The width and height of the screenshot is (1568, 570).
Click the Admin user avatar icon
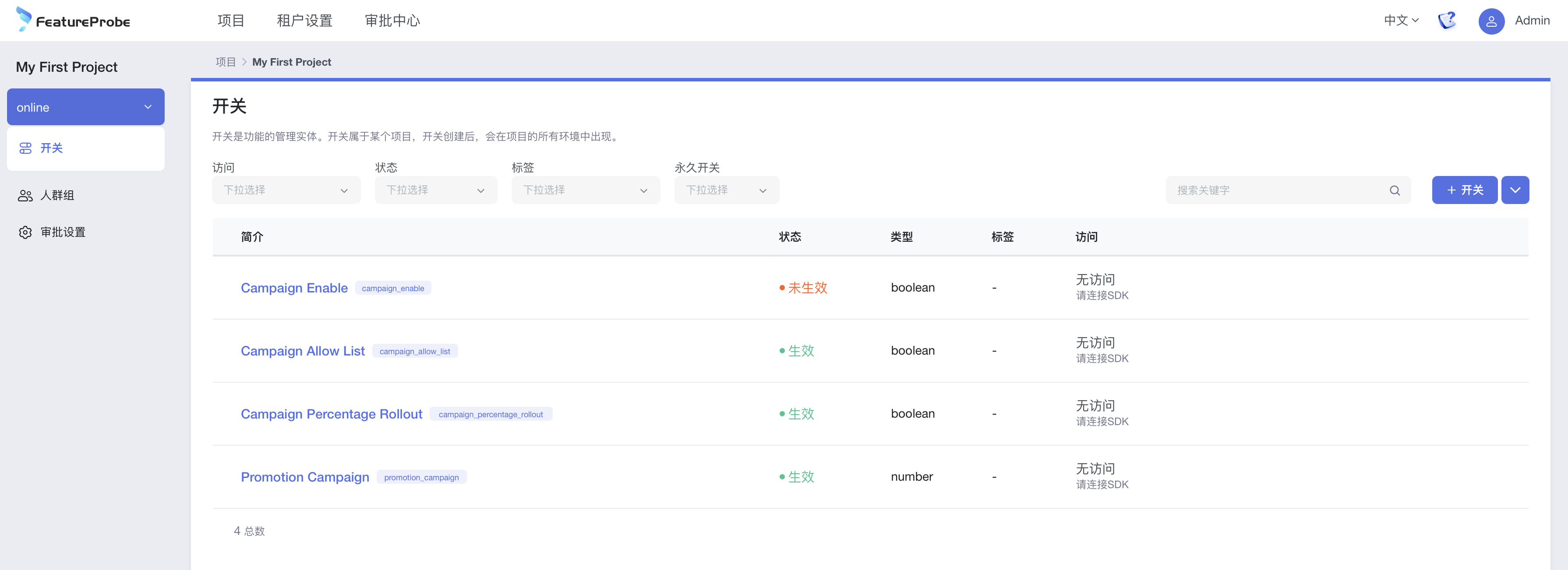click(1491, 21)
